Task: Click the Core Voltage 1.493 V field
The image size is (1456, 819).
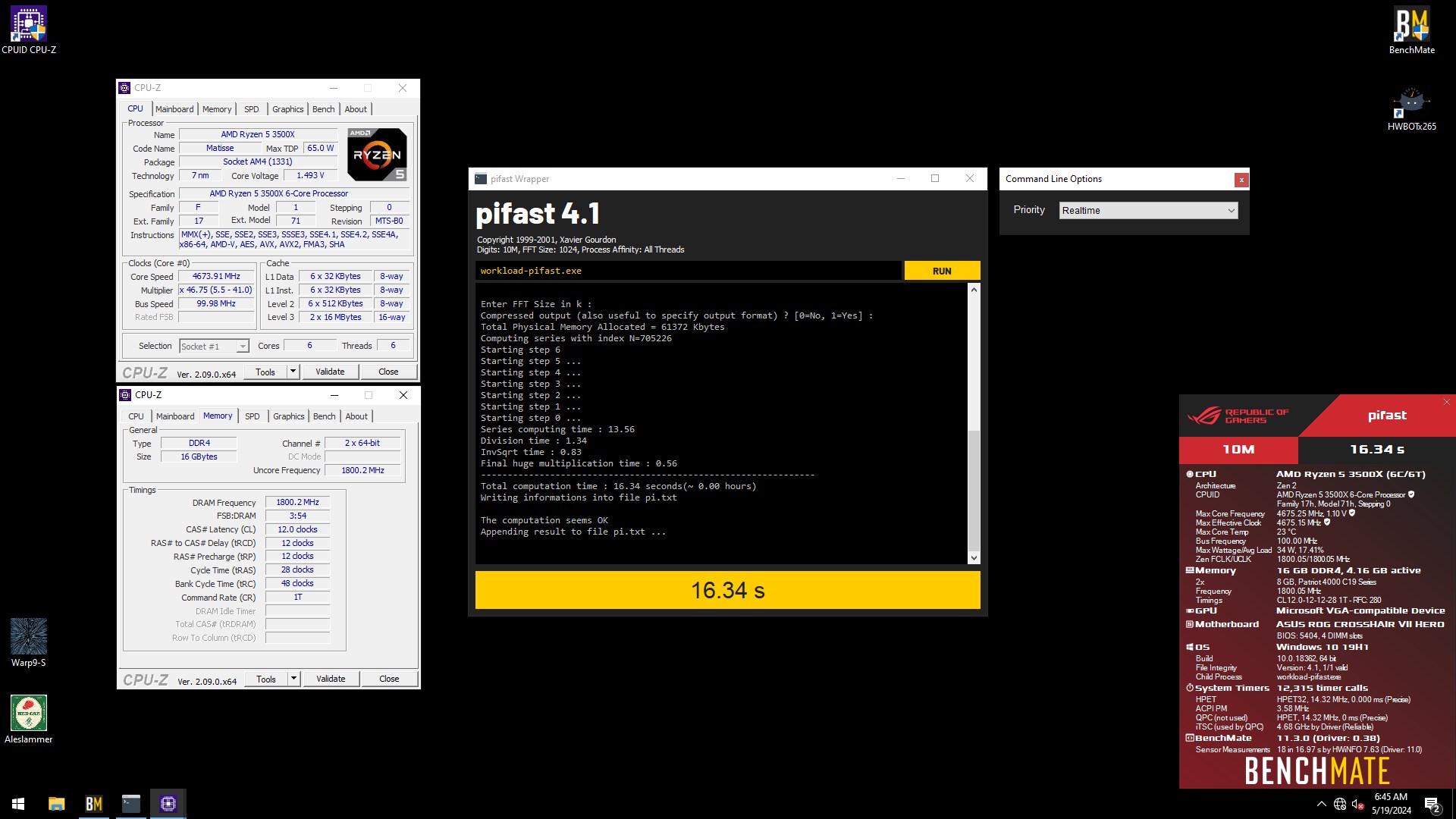Action: (310, 175)
